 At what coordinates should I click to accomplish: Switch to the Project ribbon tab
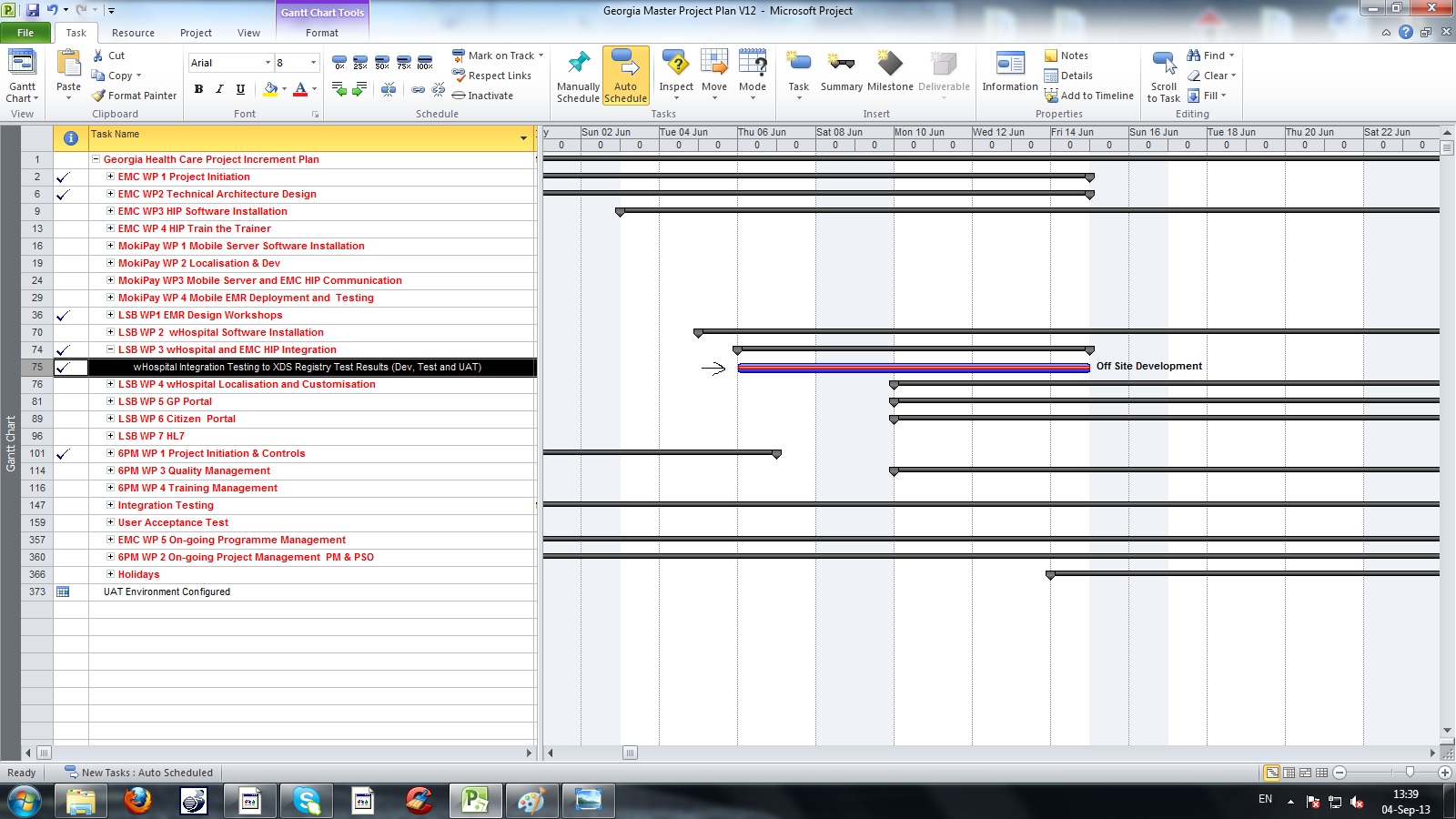[x=196, y=33]
